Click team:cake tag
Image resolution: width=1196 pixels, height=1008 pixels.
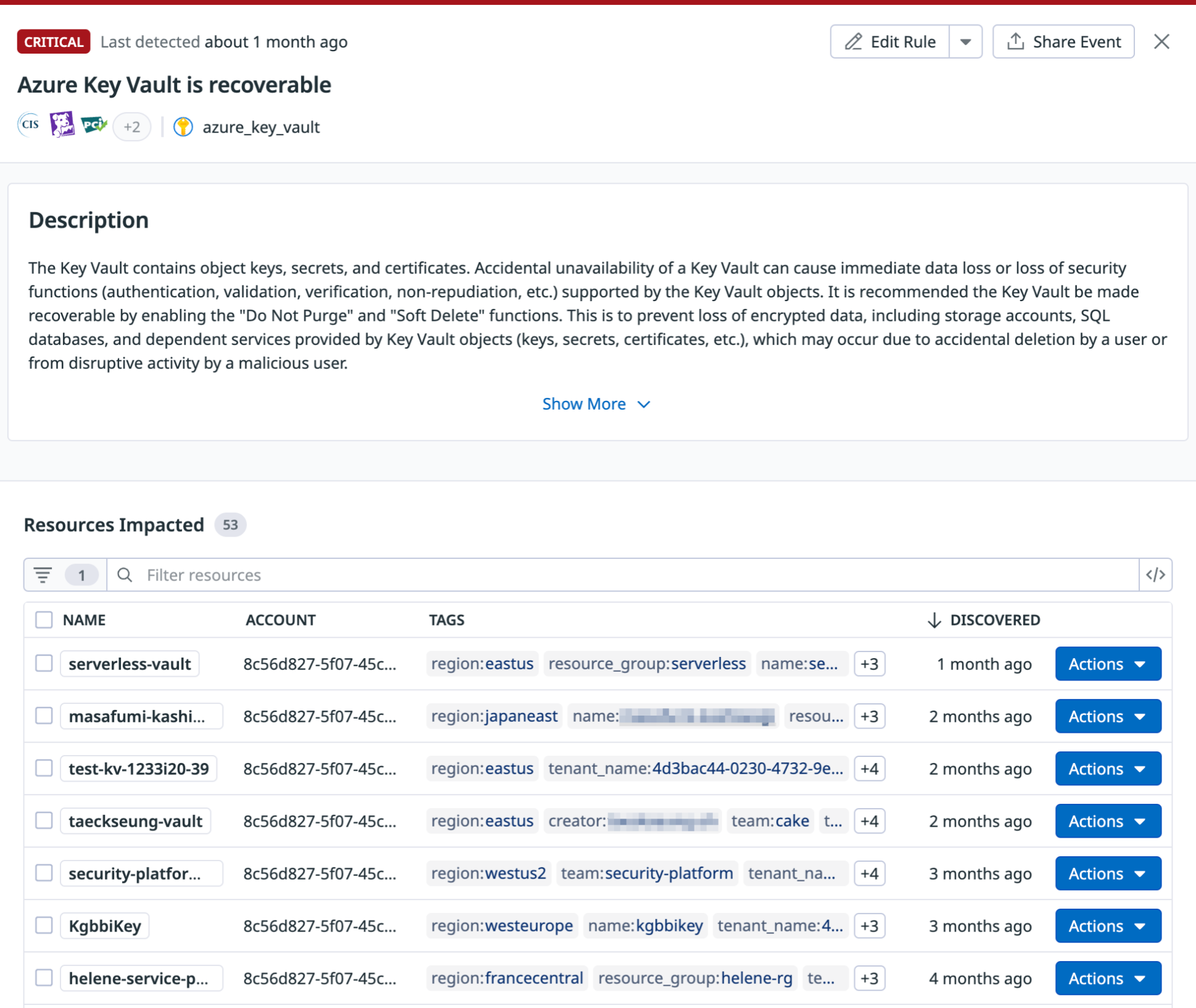coord(770,821)
